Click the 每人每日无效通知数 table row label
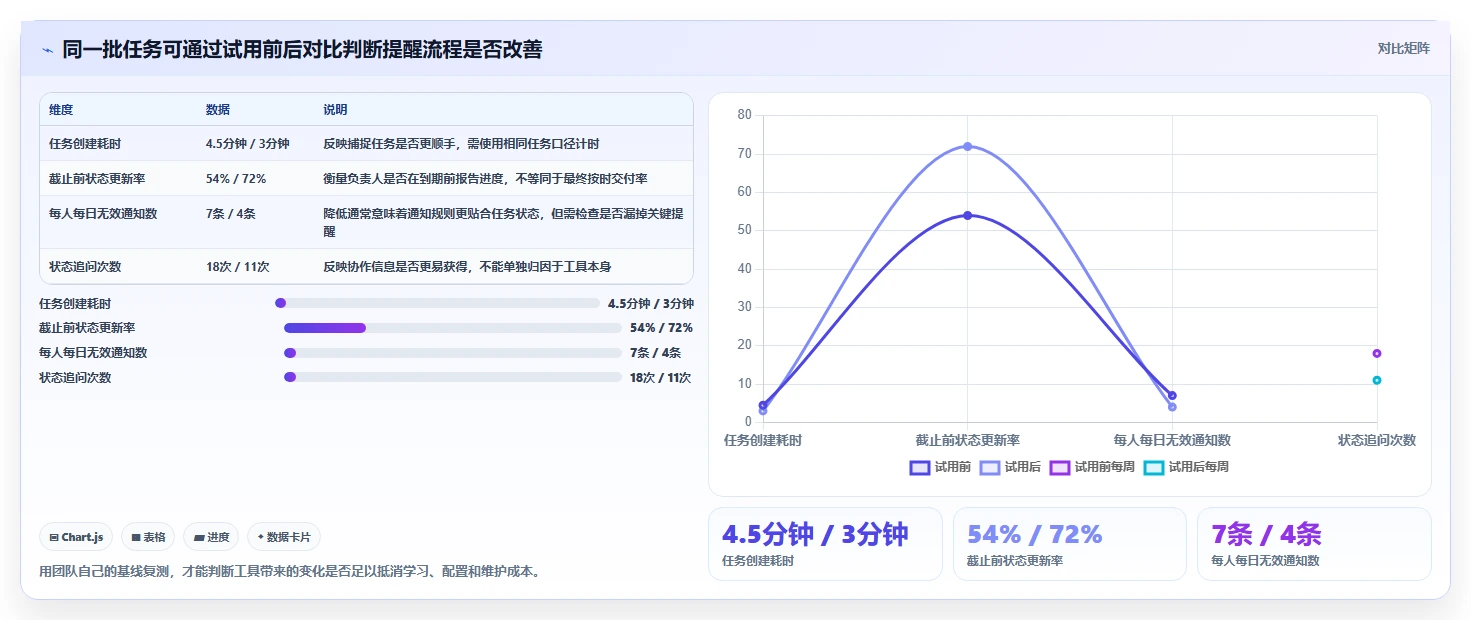Screen dimensions: 1471x620 (103, 214)
